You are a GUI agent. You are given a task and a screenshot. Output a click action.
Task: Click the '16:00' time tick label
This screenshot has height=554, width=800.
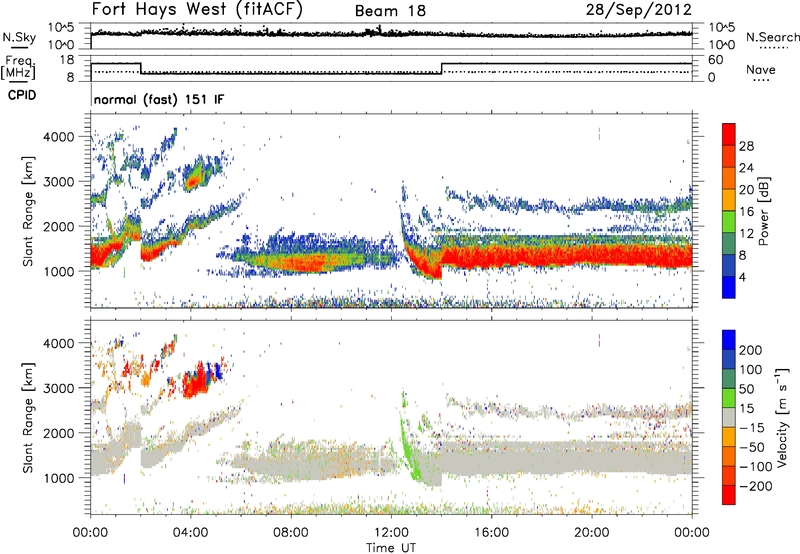coord(491,533)
